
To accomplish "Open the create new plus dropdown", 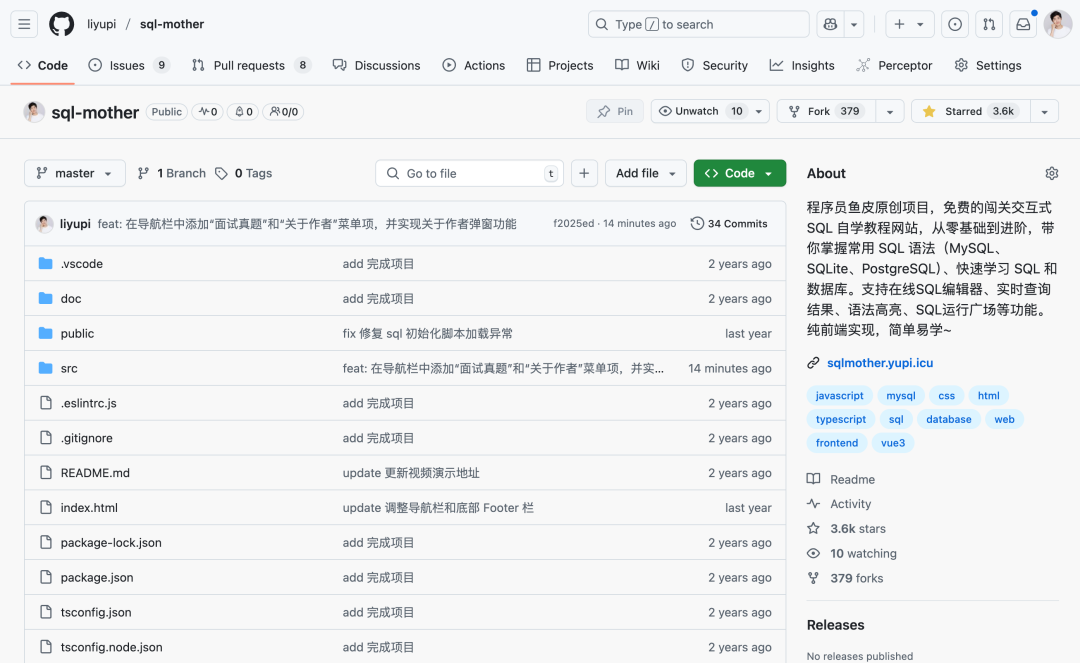I will pyautogui.click(x=909, y=24).
